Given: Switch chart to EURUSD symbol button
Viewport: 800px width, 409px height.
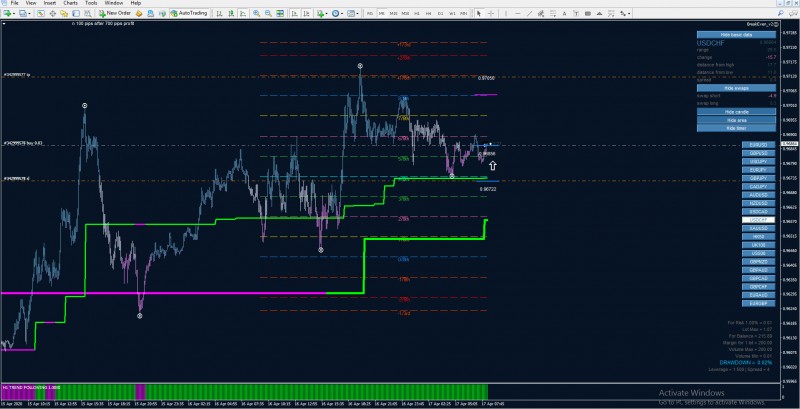Looking at the screenshot, I should [x=759, y=145].
